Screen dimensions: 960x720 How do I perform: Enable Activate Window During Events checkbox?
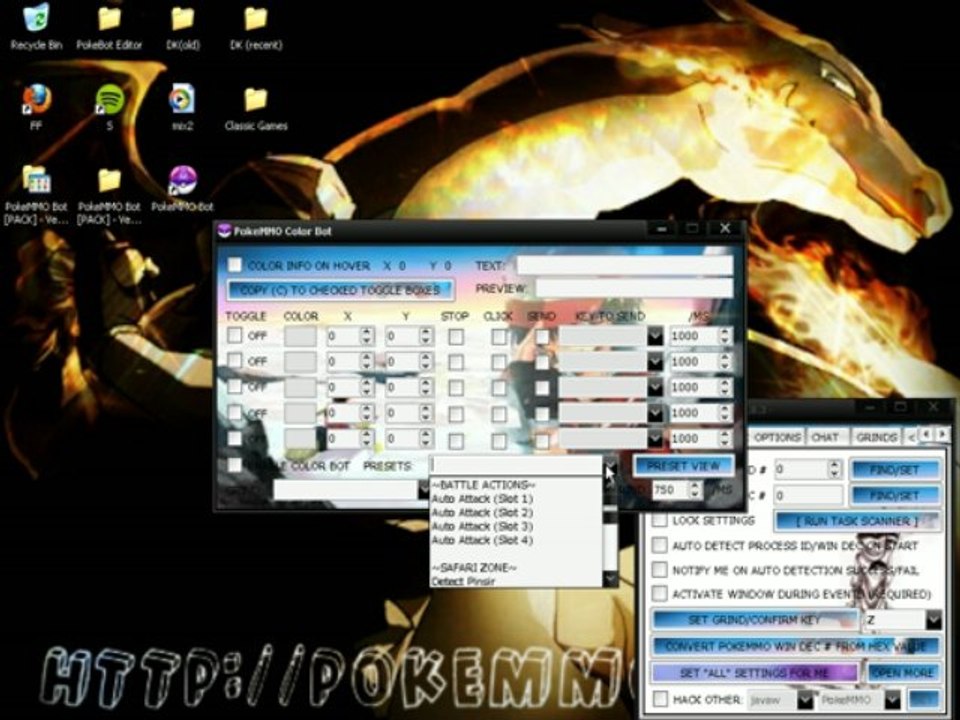659,593
